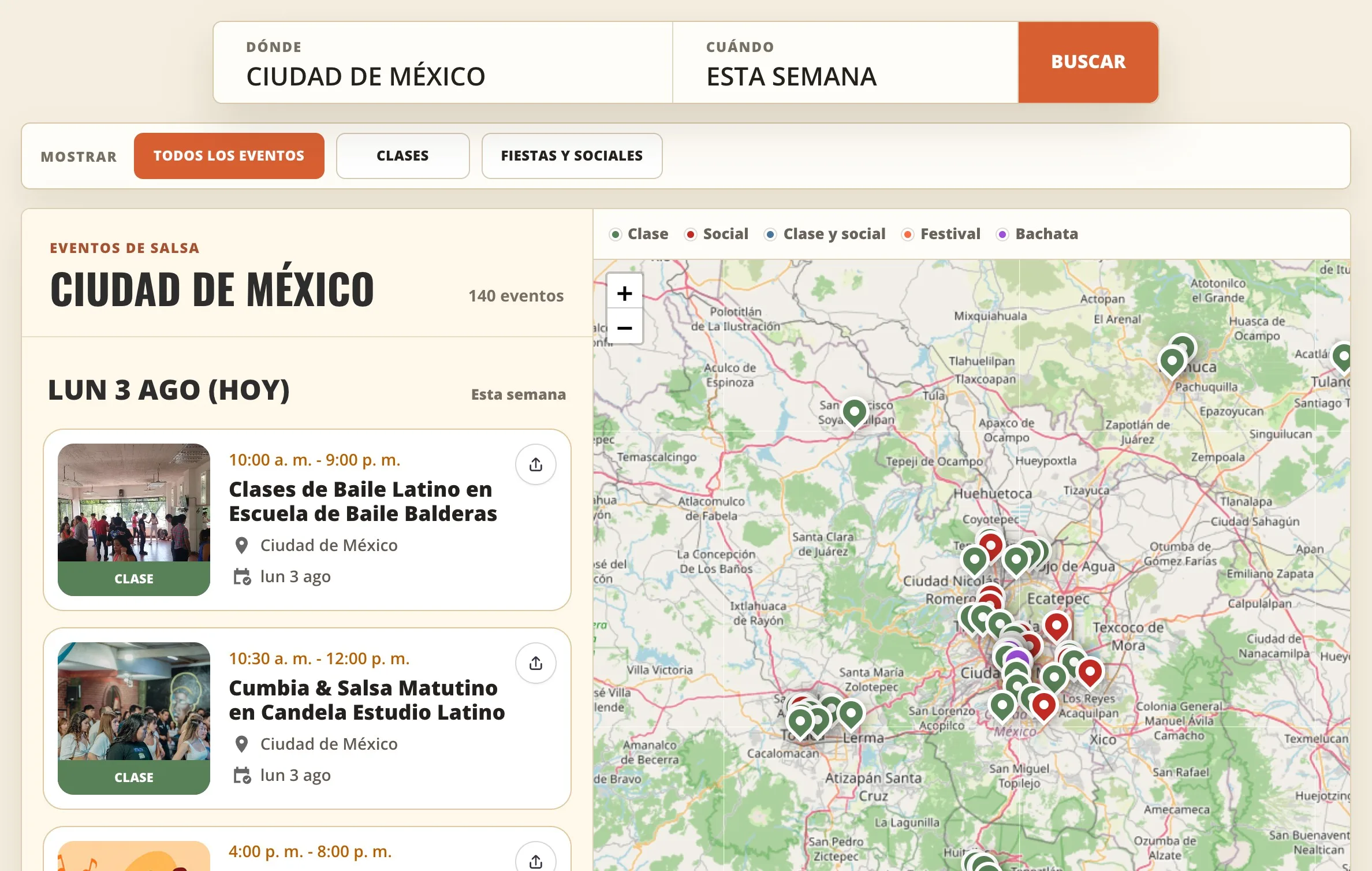Click the Social red legend dot
This screenshot has width=1372, height=871.
tap(690, 234)
